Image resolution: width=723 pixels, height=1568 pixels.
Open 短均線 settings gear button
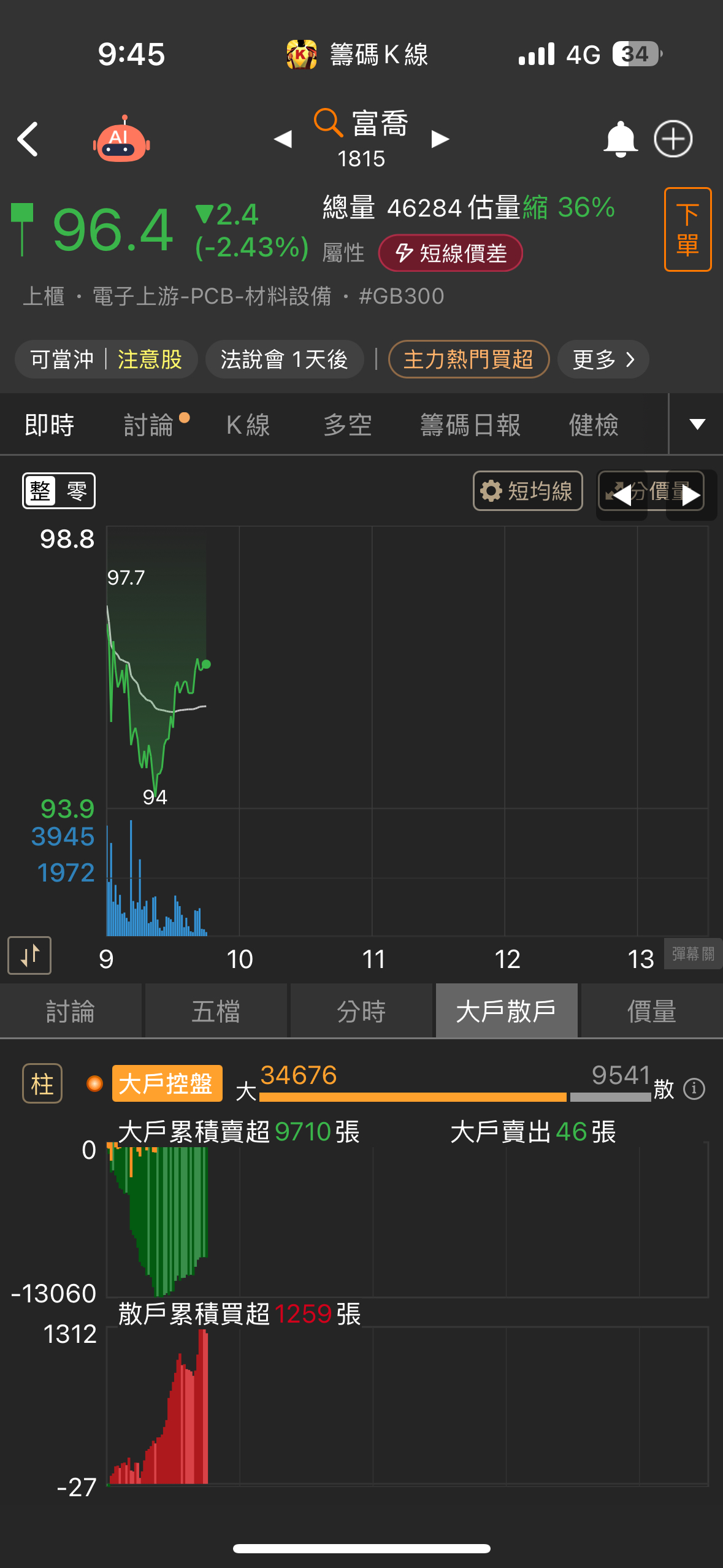point(527,491)
